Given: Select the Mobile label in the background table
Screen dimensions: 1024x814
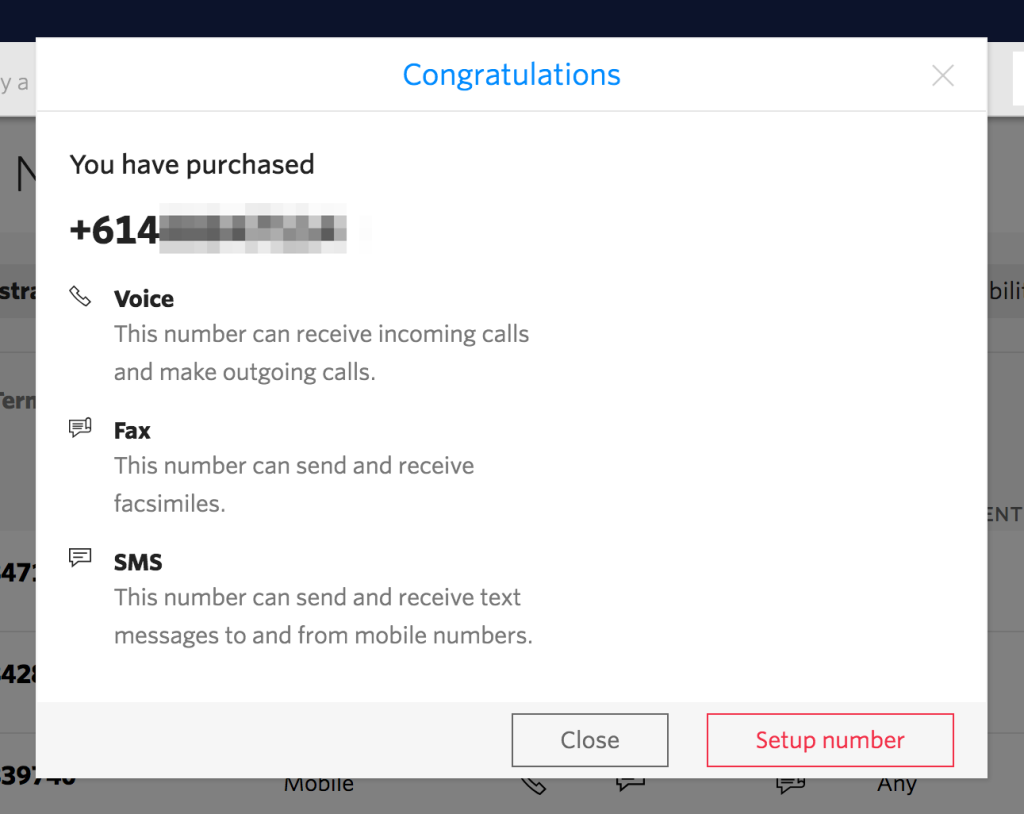Looking at the screenshot, I should (318, 785).
